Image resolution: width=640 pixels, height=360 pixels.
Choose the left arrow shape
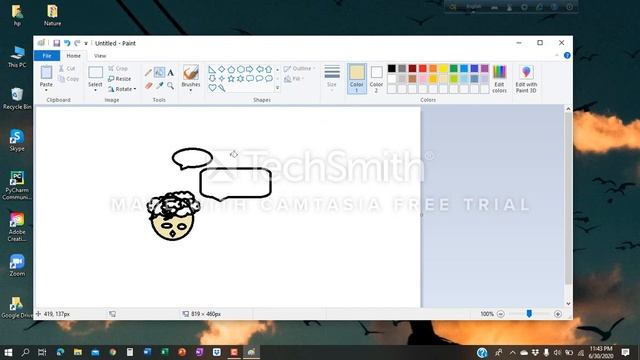coord(259,69)
